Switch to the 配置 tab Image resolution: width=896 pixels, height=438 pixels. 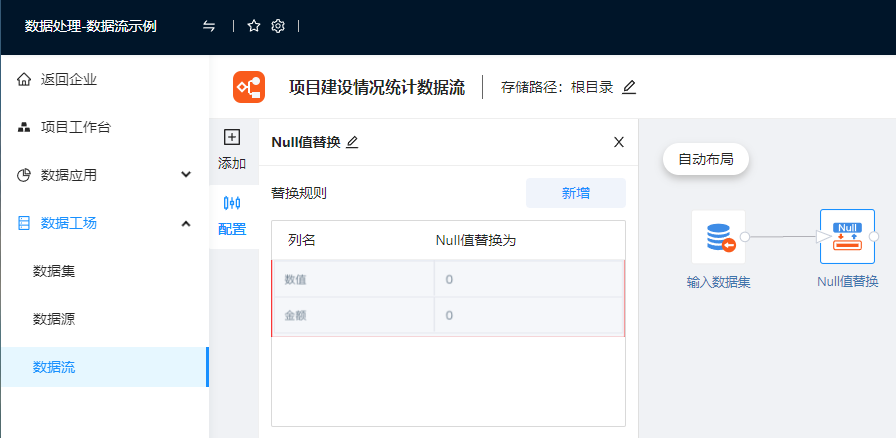coord(232,214)
